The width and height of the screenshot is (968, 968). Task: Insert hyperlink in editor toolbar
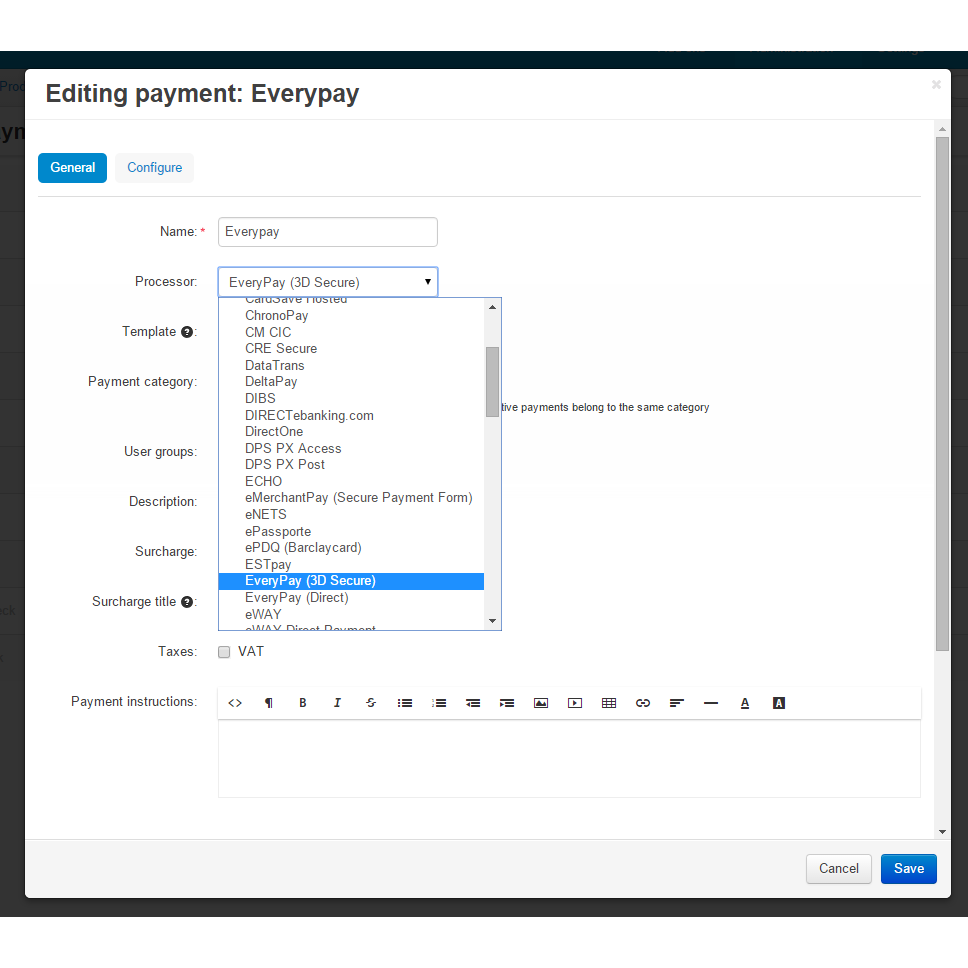[643, 703]
